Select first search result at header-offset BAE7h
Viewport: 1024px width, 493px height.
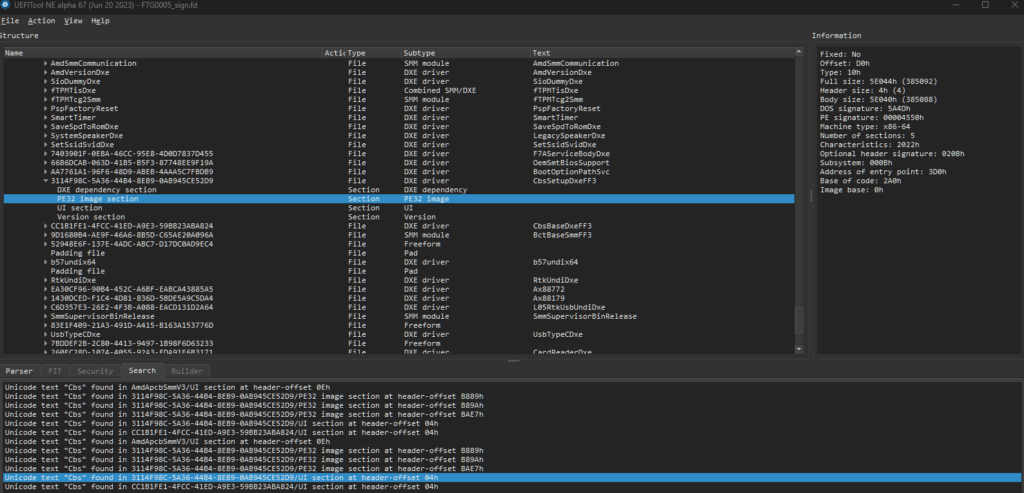click(511, 414)
